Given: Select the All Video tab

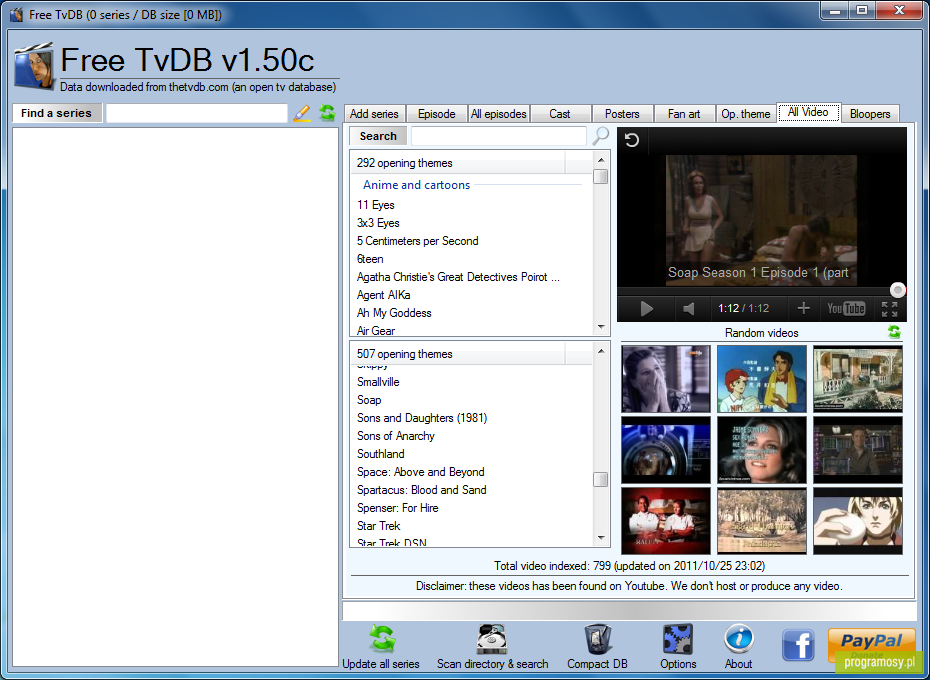Looking at the screenshot, I should [808, 112].
